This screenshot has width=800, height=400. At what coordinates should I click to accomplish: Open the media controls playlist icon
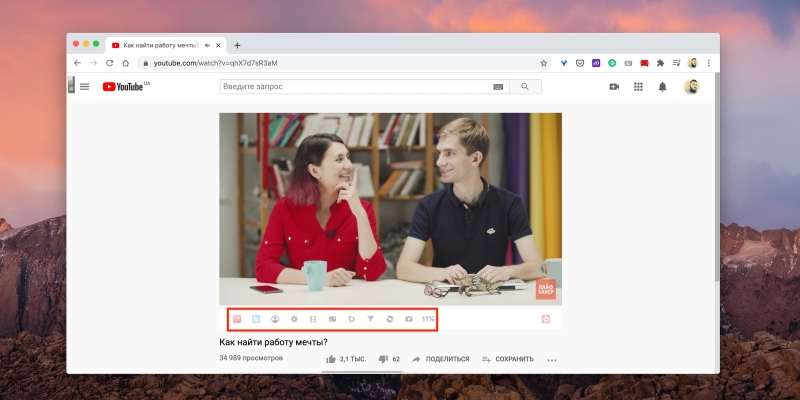677,63
